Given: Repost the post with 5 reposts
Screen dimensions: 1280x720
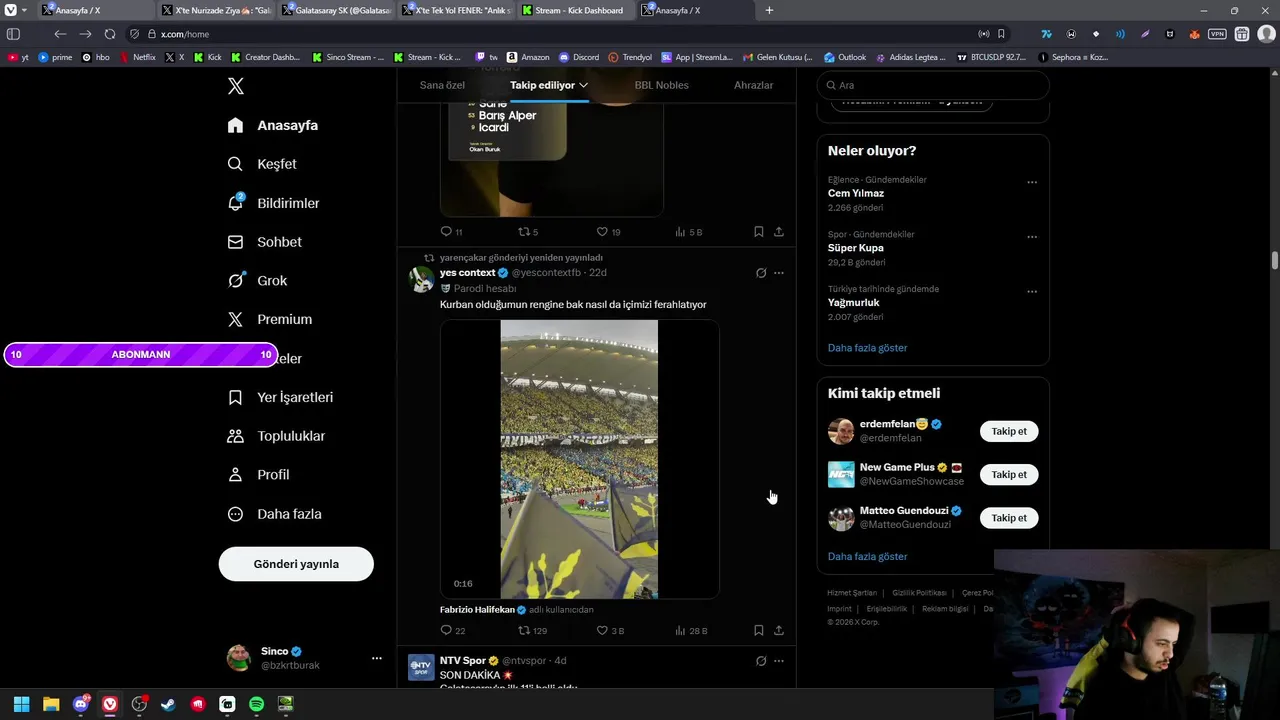Looking at the screenshot, I should [x=528, y=232].
